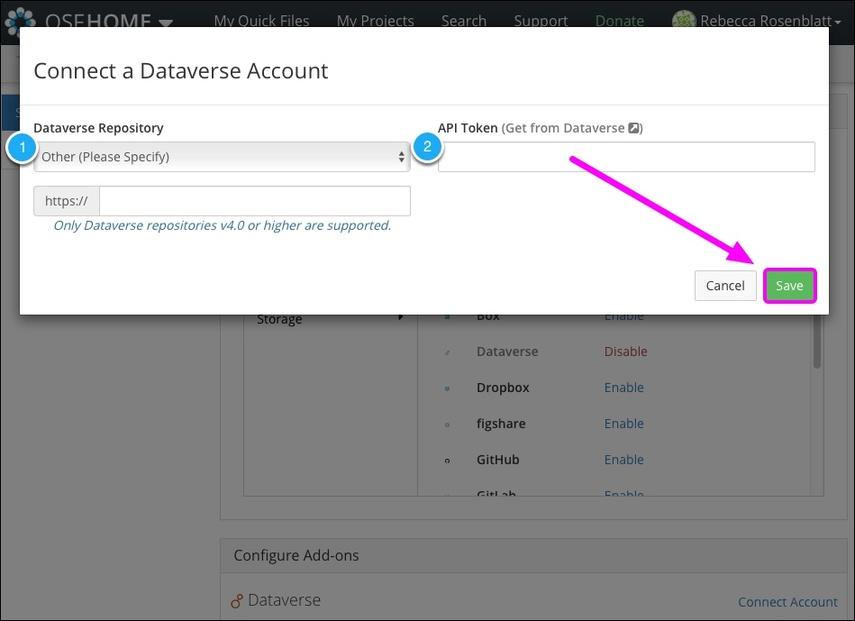Viewport: 855px width, 621px height.
Task: Click the GitHub add-on icon
Action: point(447,460)
